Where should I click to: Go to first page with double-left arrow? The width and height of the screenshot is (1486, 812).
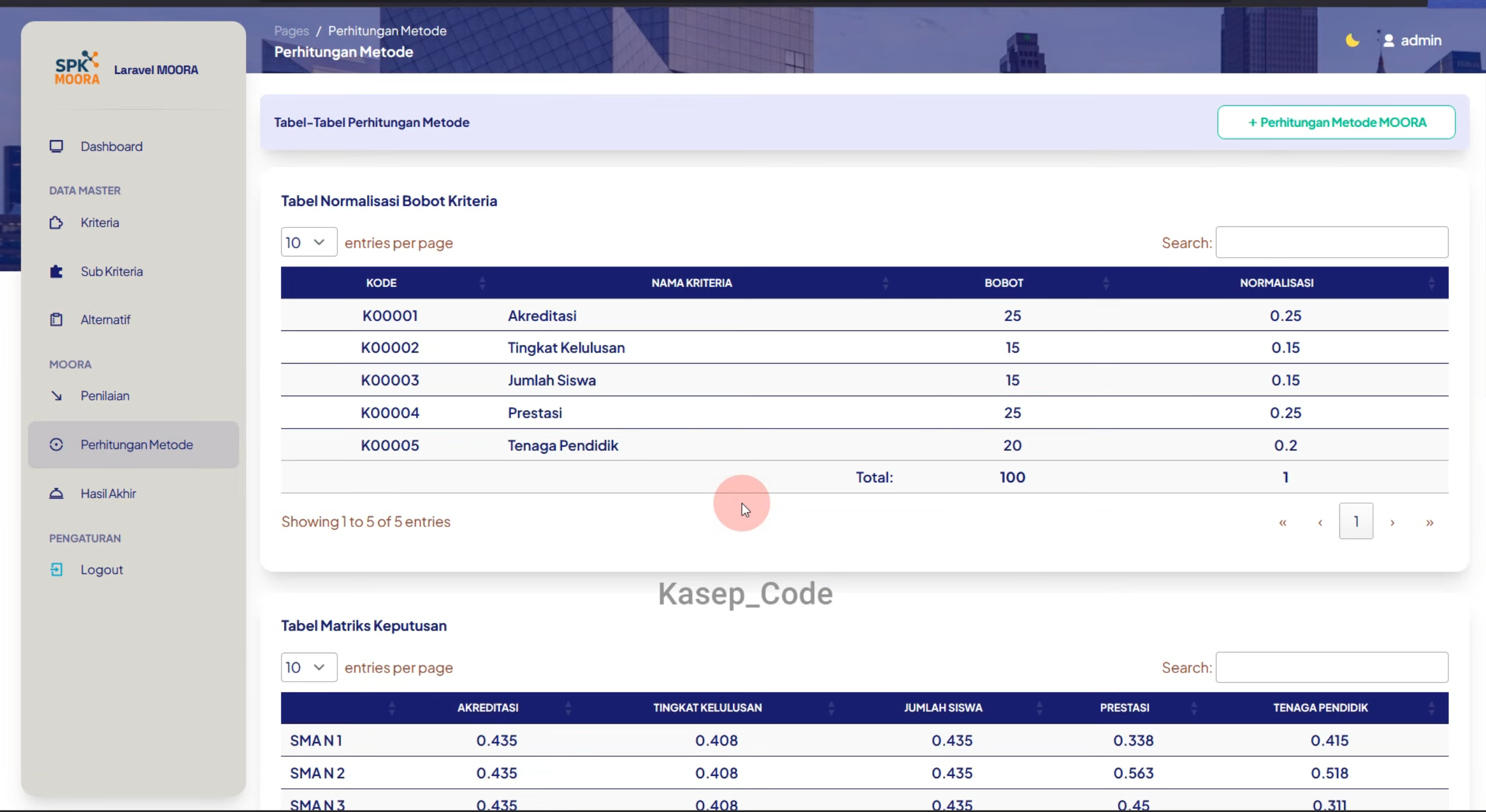pyautogui.click(x=1282, y=522)
